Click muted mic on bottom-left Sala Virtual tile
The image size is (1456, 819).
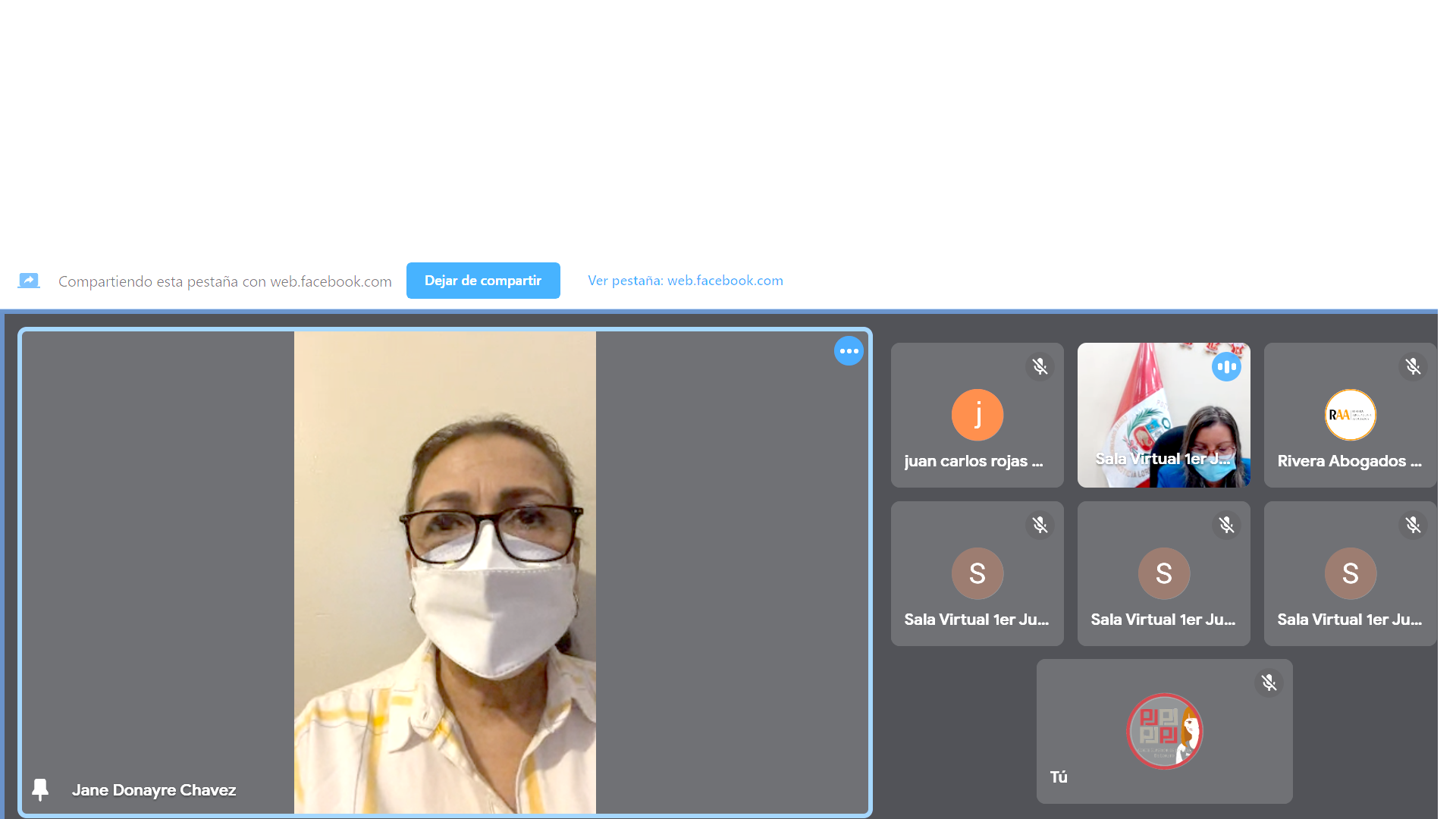click(1040, 525)
